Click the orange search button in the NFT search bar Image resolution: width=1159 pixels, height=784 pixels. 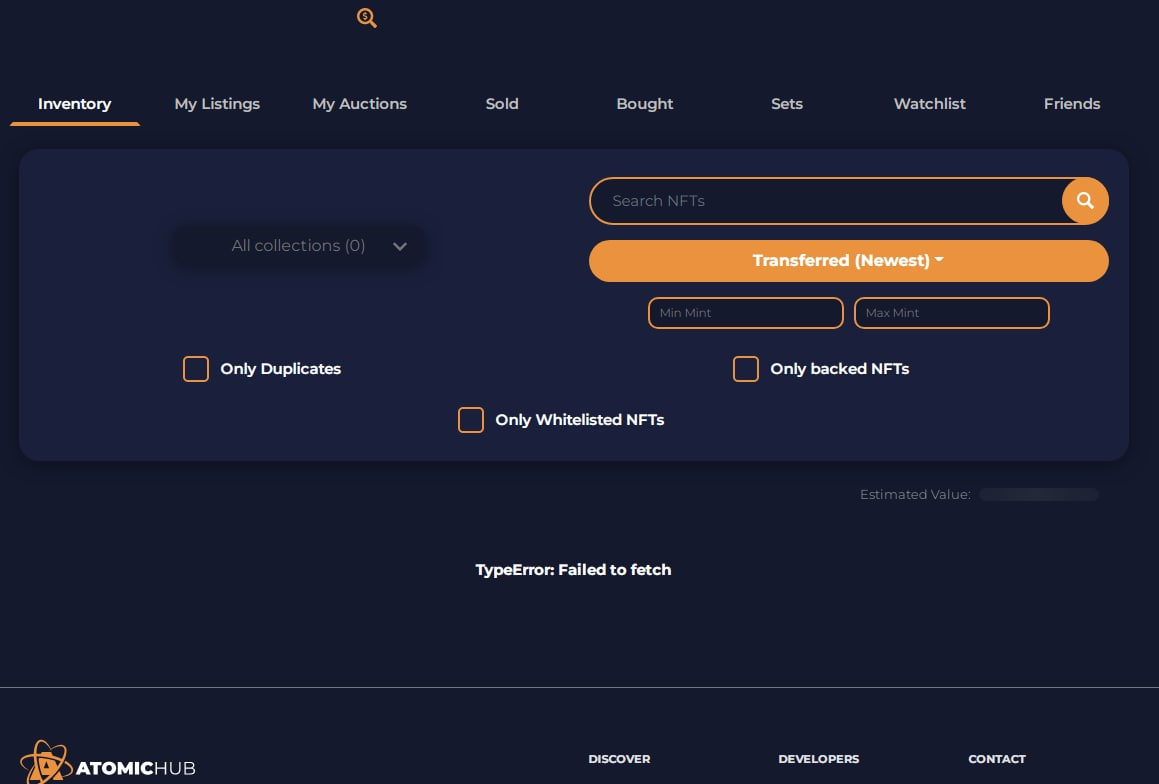(1084, 200)
